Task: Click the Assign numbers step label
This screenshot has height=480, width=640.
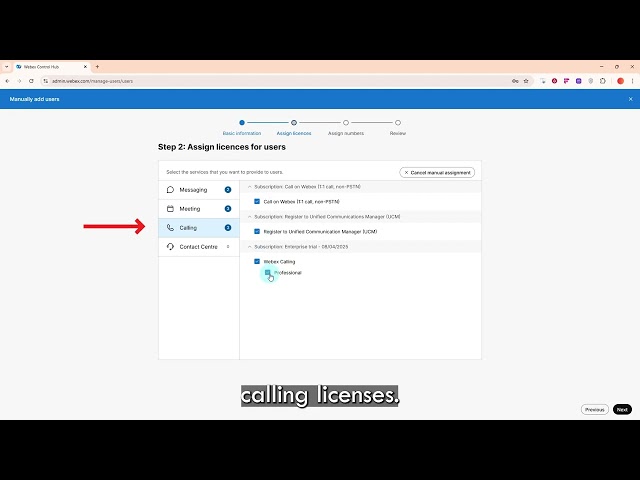Action: pos(346,133)
